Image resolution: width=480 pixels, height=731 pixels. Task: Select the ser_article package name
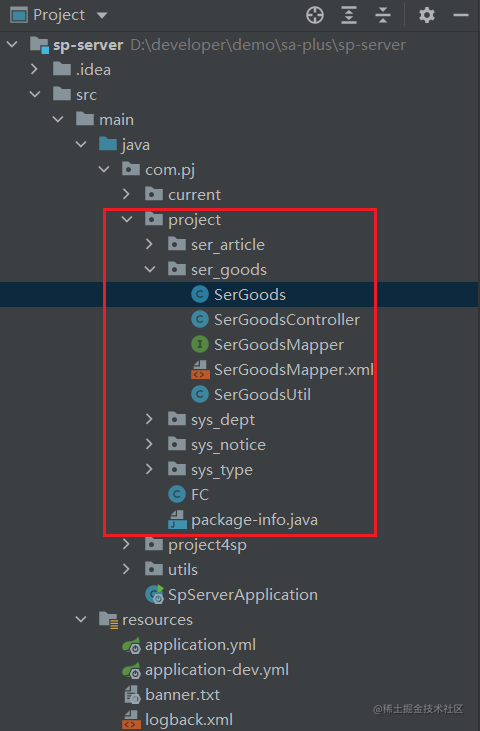(x=228, y=245)
